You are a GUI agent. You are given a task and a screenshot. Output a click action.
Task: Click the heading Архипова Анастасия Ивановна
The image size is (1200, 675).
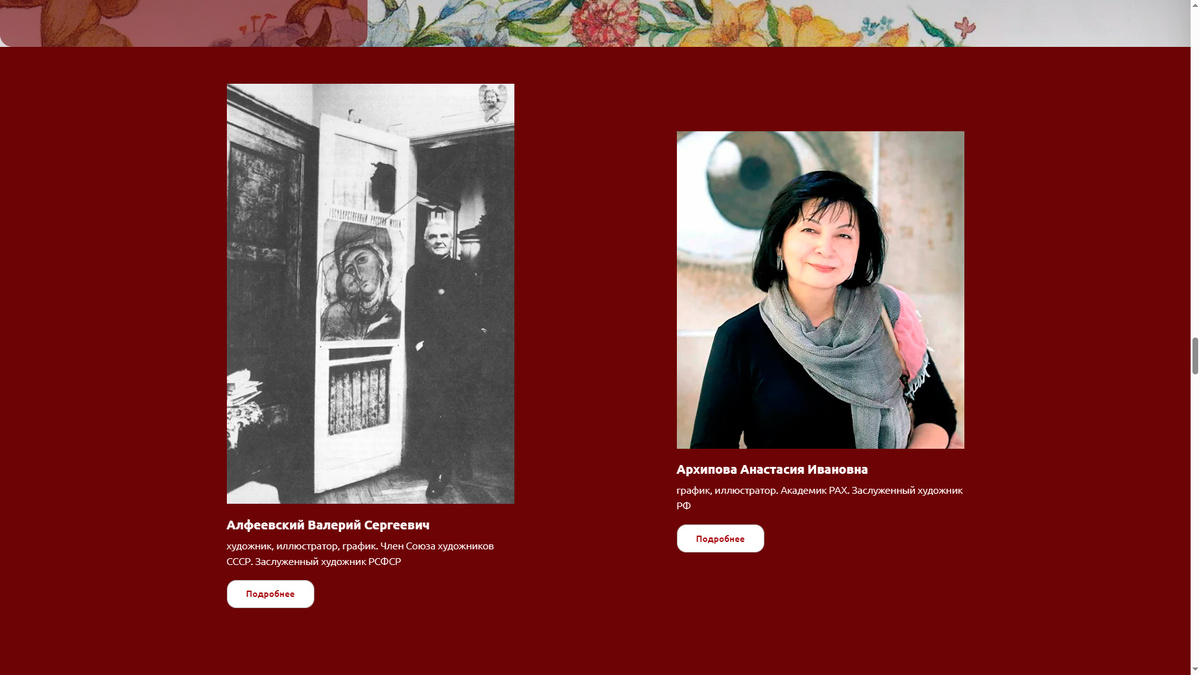(772, 469)
